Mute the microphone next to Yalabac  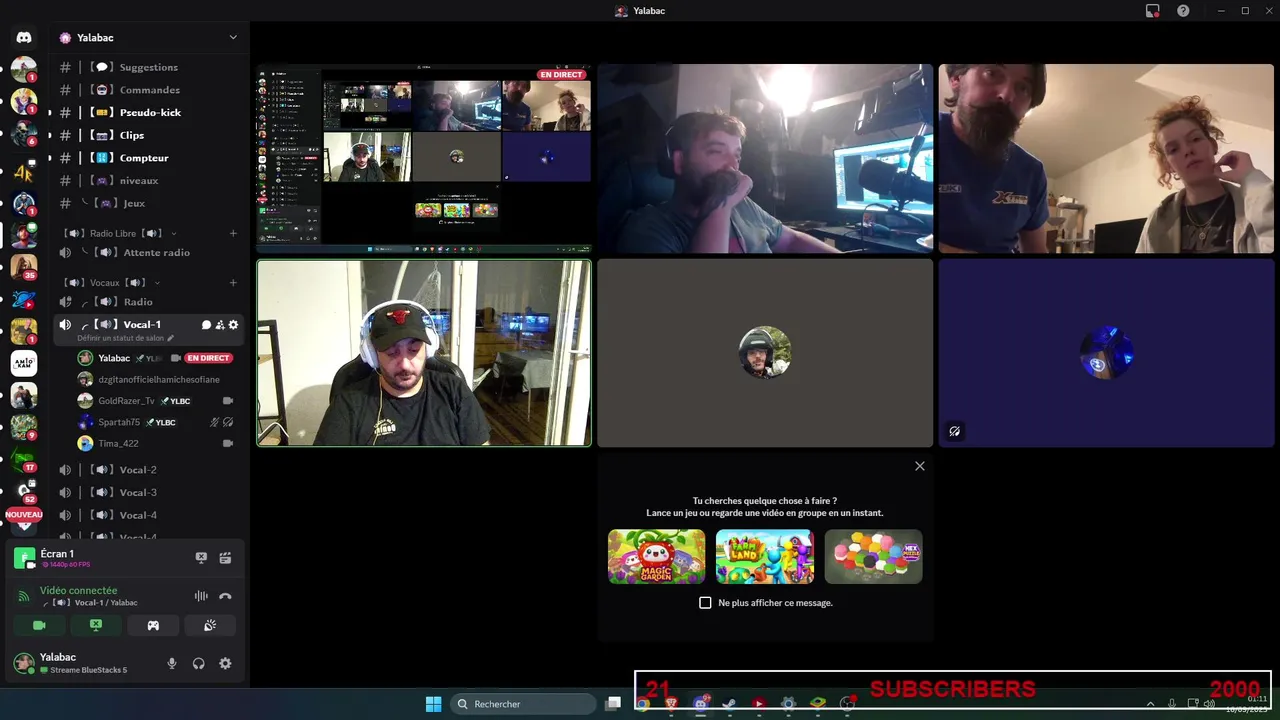172,663
